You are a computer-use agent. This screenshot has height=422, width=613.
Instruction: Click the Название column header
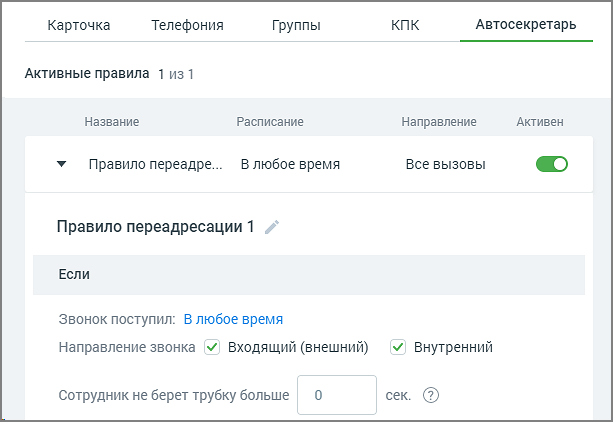112,122
